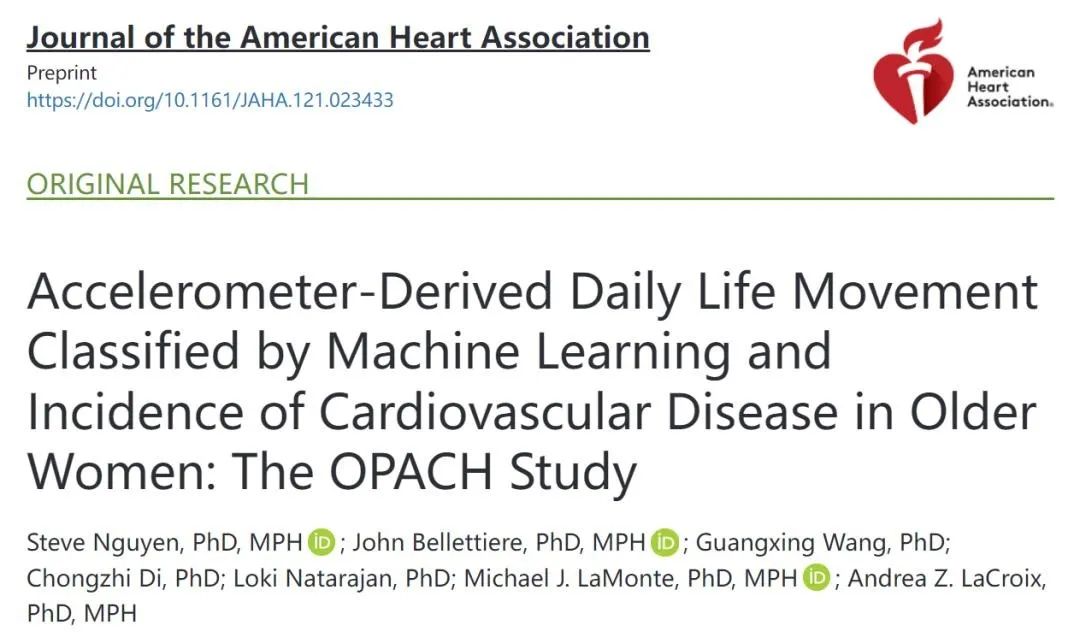This screenshot has width=1080, height=643.
Task: Click American Heart Association logo text
Action: [1008, 87]
